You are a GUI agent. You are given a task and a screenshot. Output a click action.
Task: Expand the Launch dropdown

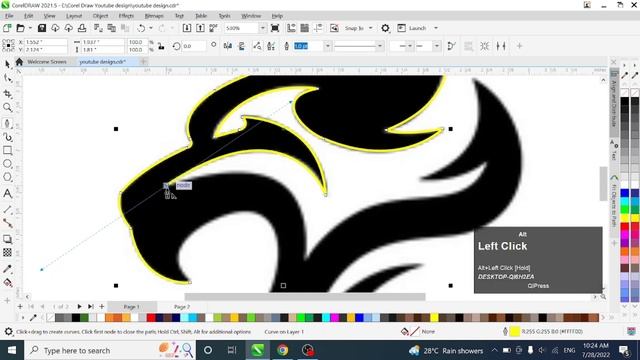pyautogui.click(x=436, y=28)
